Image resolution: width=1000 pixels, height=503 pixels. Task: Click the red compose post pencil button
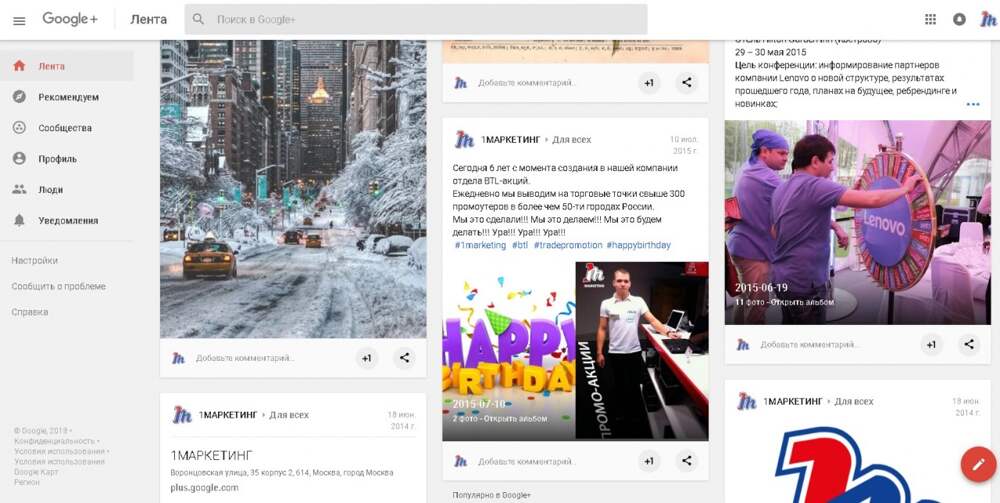pos(977,464)
